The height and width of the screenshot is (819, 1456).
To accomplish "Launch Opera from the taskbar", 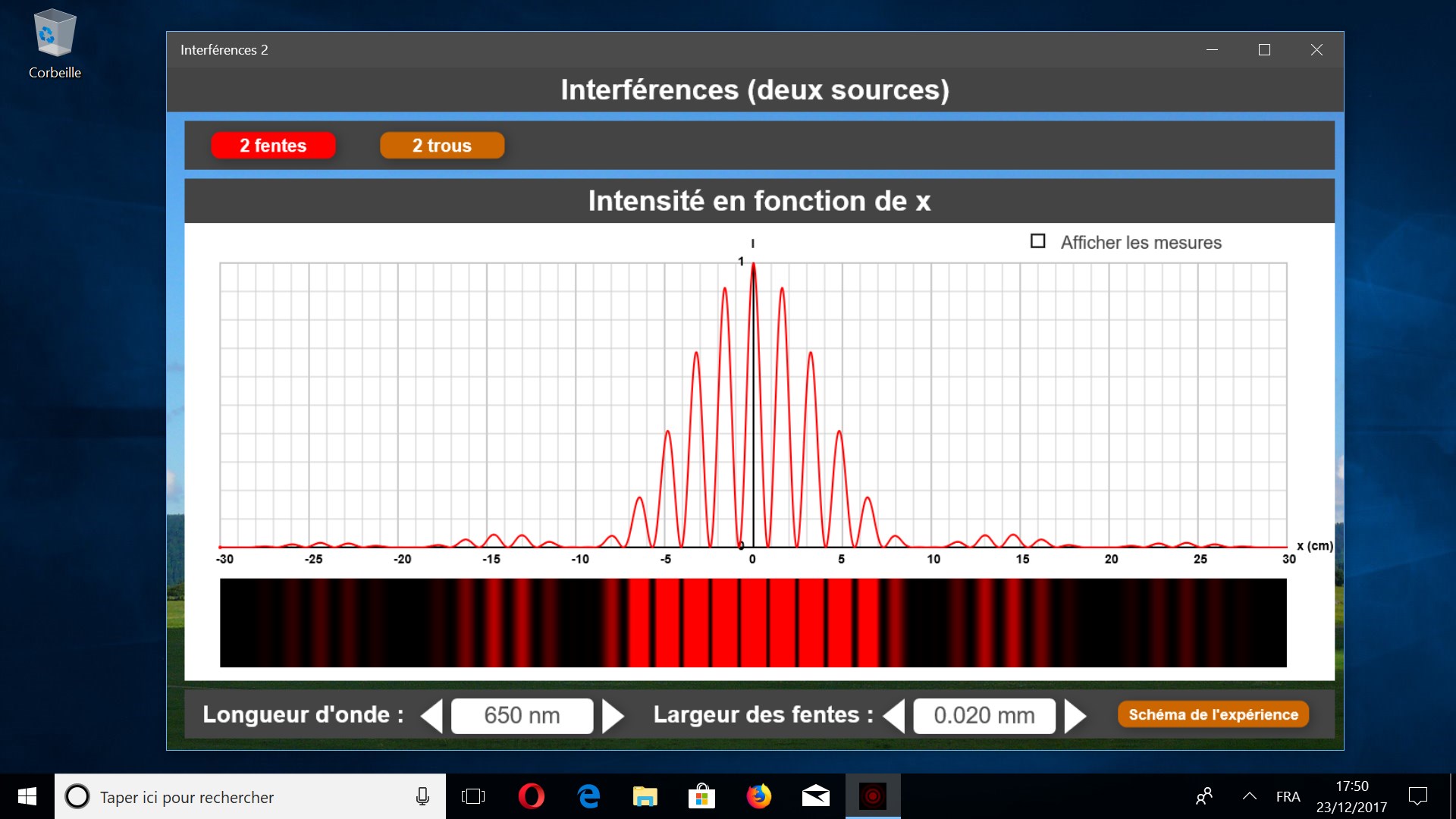I will pyautogui.click(x=531, y=796).
